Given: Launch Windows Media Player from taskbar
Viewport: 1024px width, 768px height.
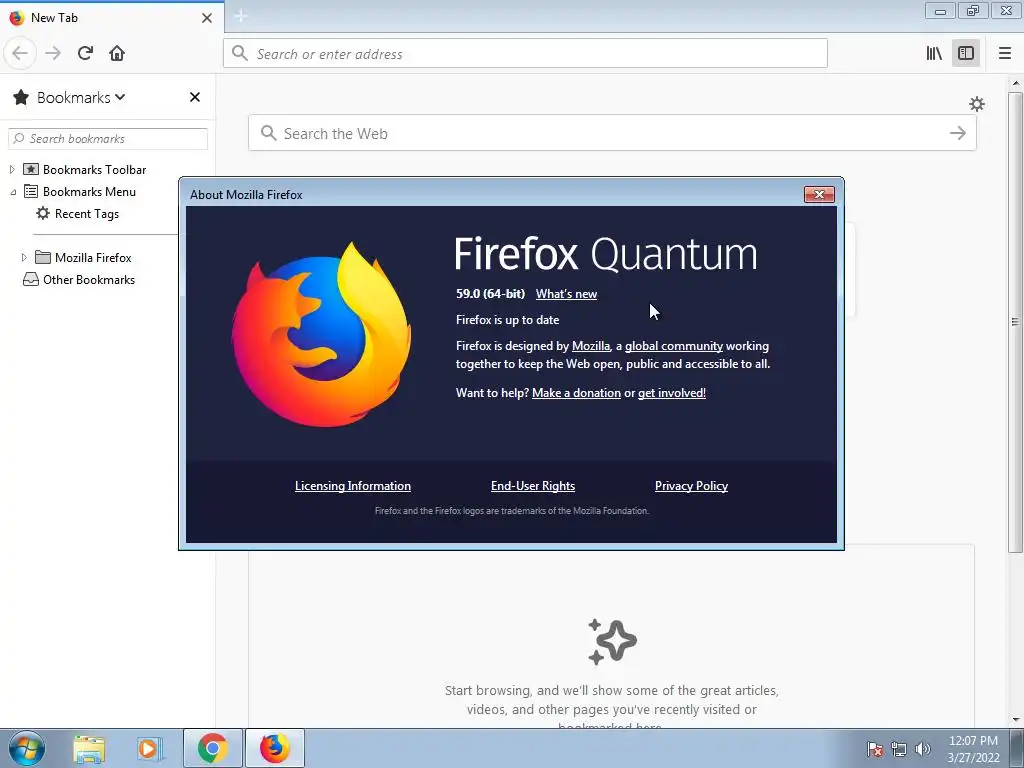Looking at the screenshot, I should click(149, 748).
